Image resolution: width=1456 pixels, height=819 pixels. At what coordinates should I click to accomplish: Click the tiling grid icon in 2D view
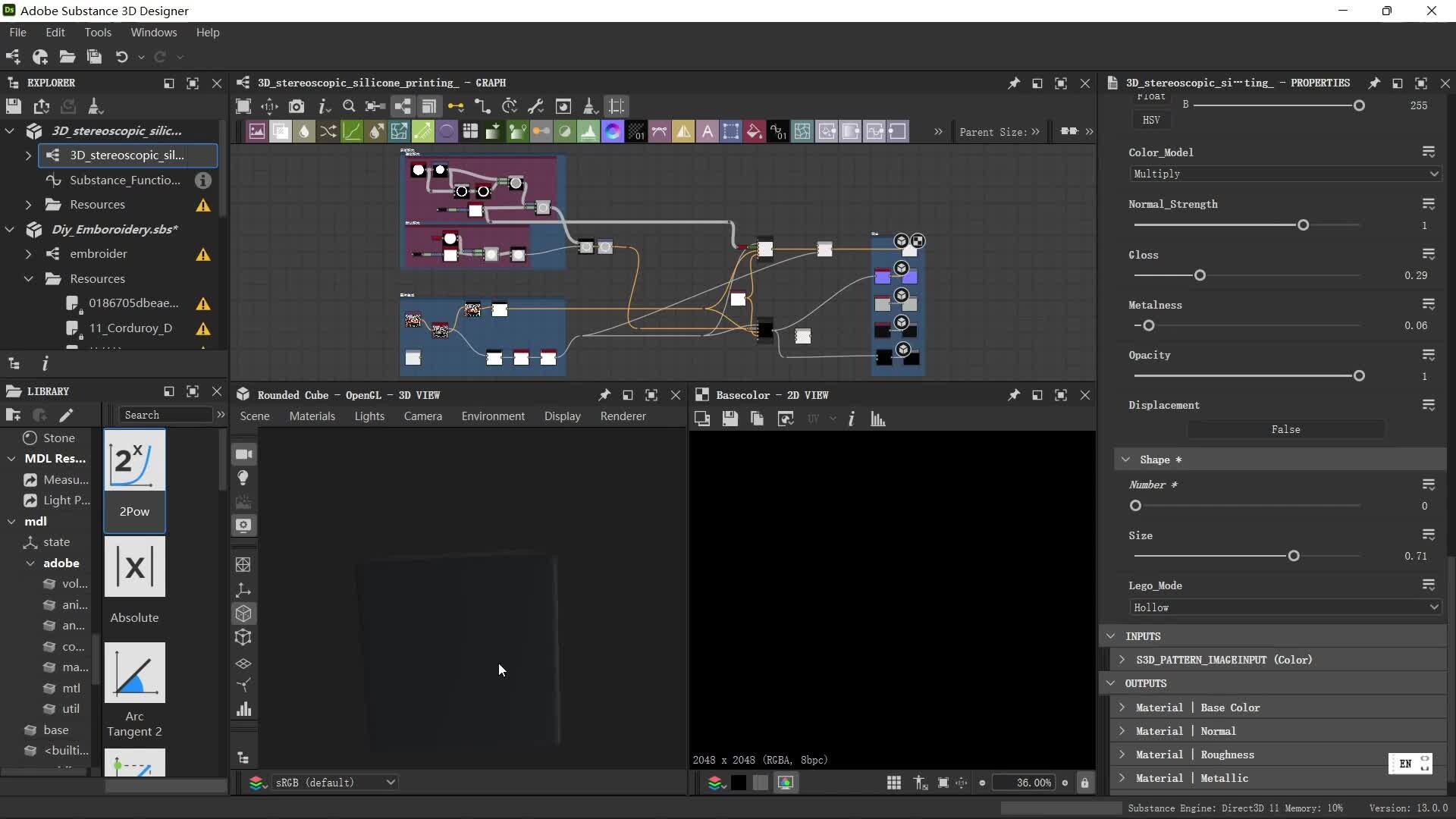(x=894, y=783)
